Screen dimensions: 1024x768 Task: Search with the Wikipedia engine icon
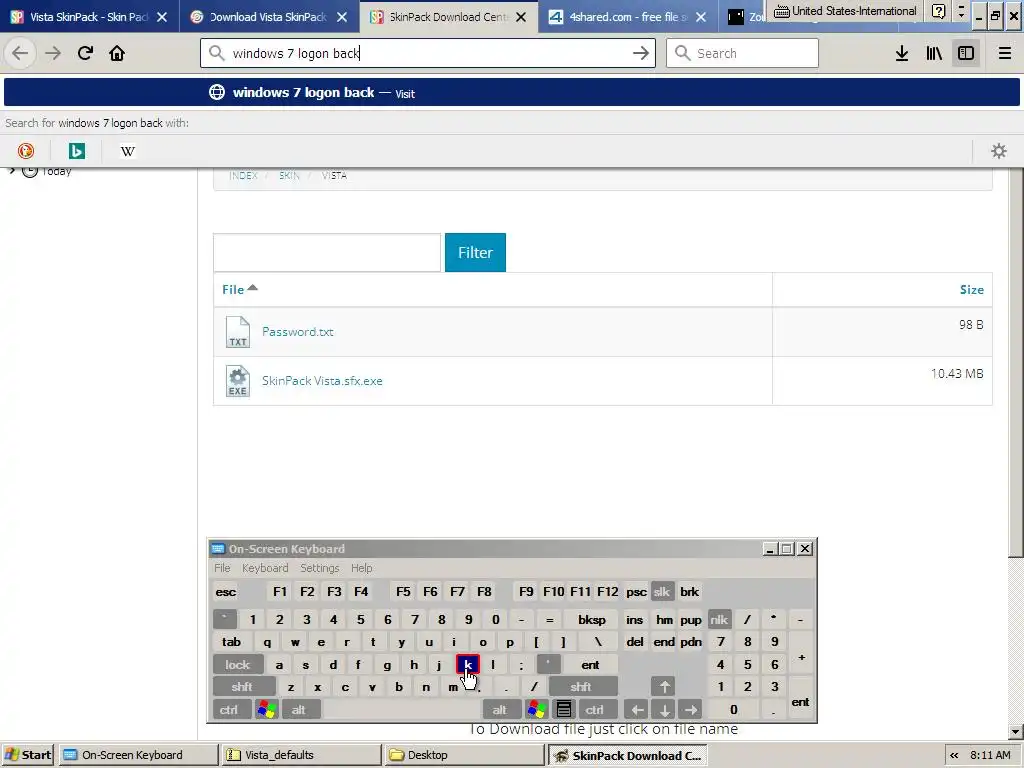pyautogui.click(x=127, y=151)
